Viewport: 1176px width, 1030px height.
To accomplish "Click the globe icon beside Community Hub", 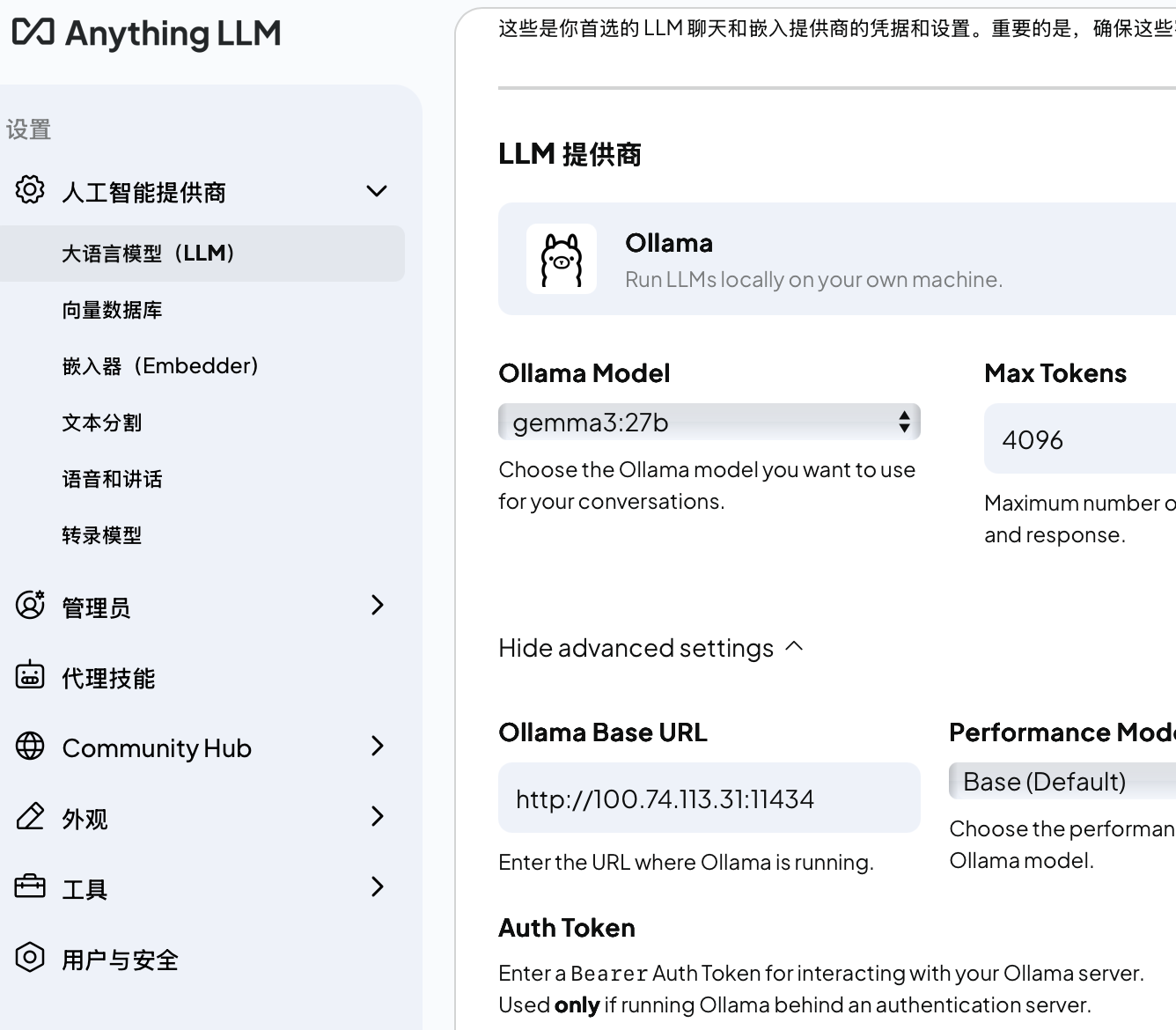I will pyautogui.click(x=30, y=746).
